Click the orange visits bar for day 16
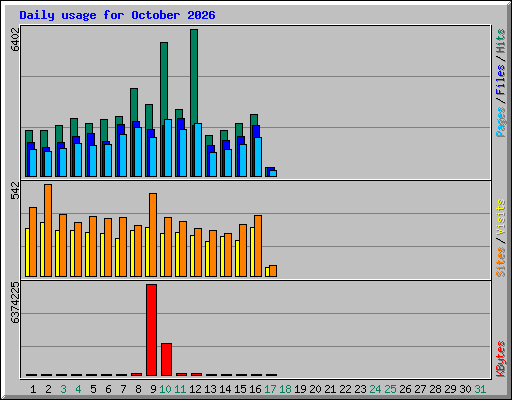 tap(258, 246)
